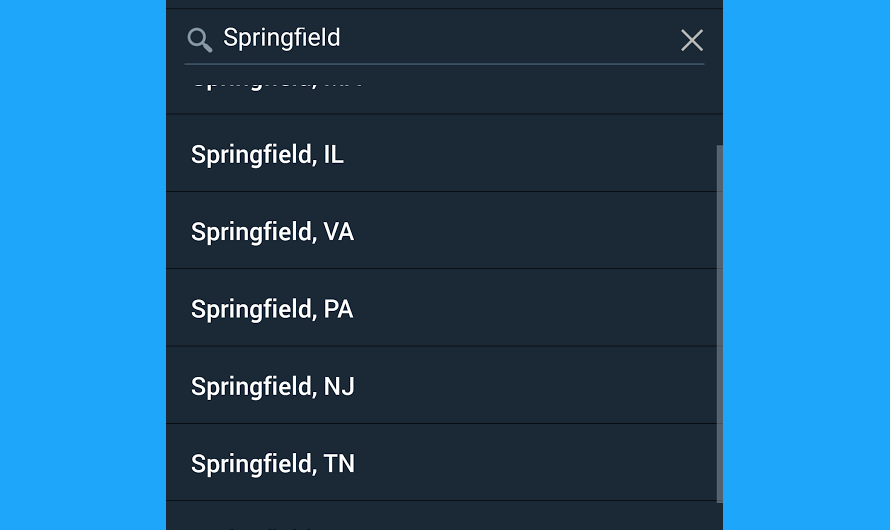Click the blue background left of the panel
The image size is (890, 530).
click(x=83, y=265)
